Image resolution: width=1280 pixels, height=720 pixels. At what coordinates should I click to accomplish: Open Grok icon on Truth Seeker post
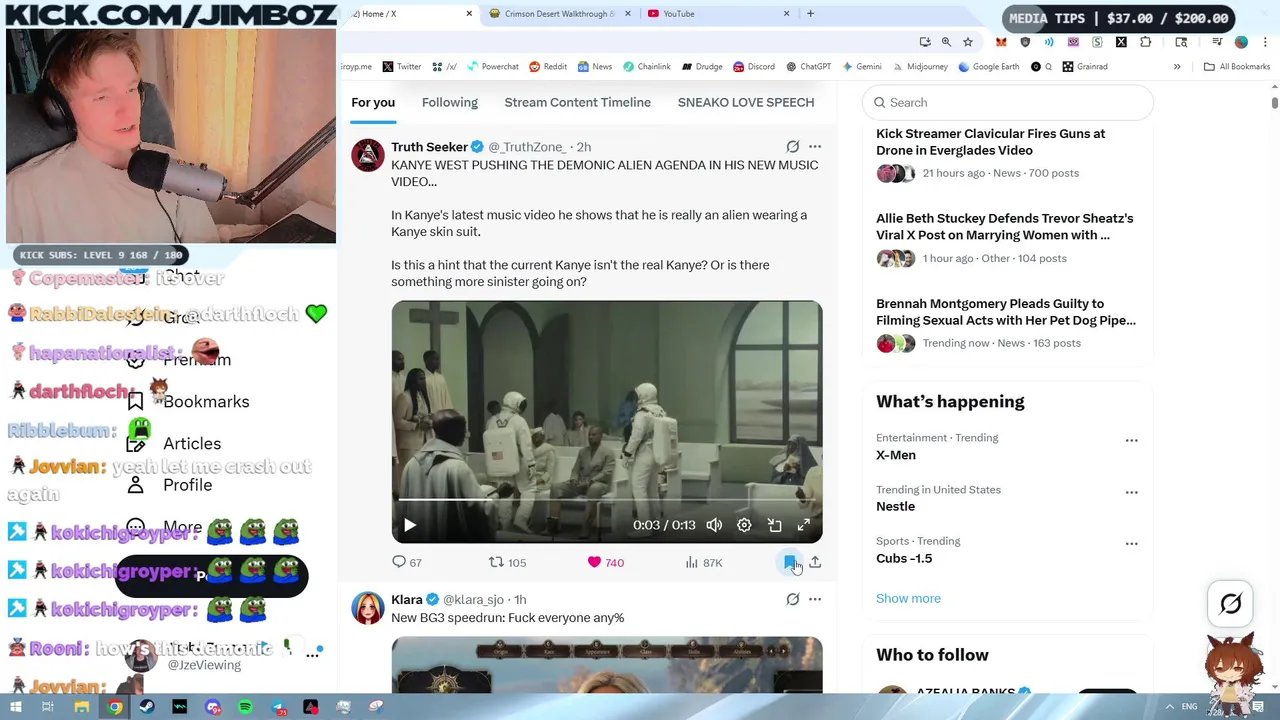coord(793,147)
